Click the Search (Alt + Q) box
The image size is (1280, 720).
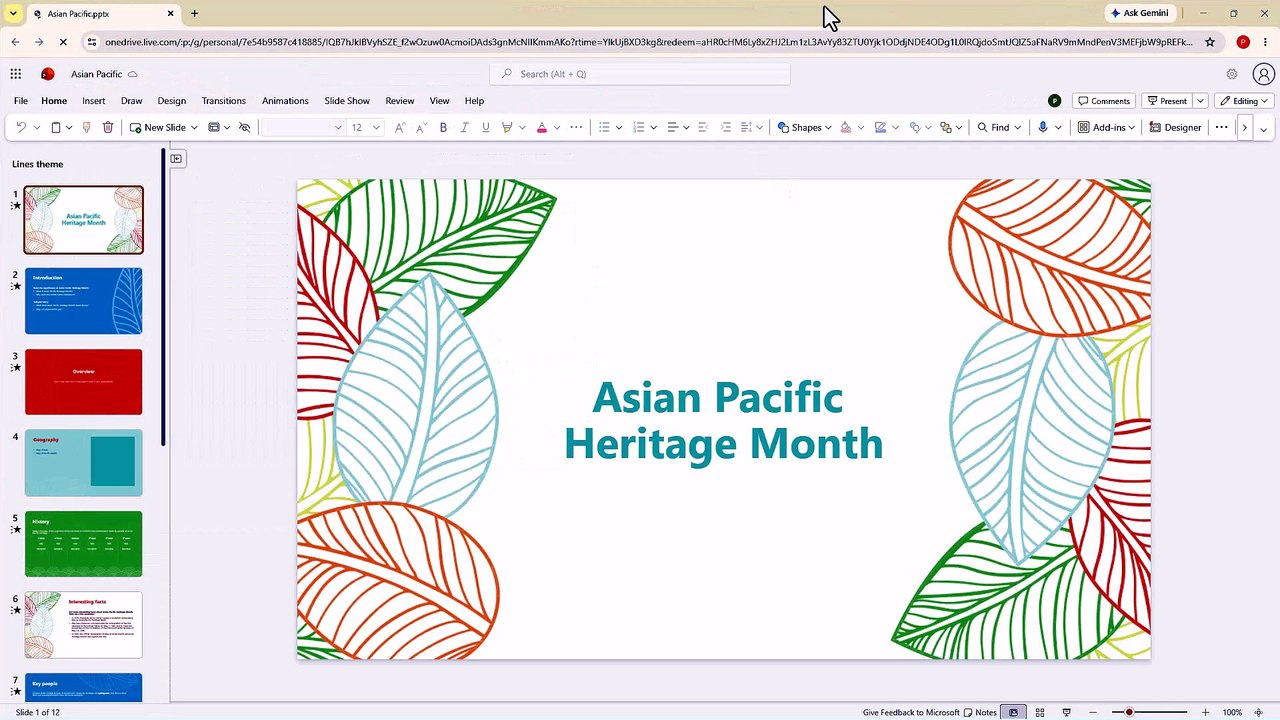click(640, 74)
